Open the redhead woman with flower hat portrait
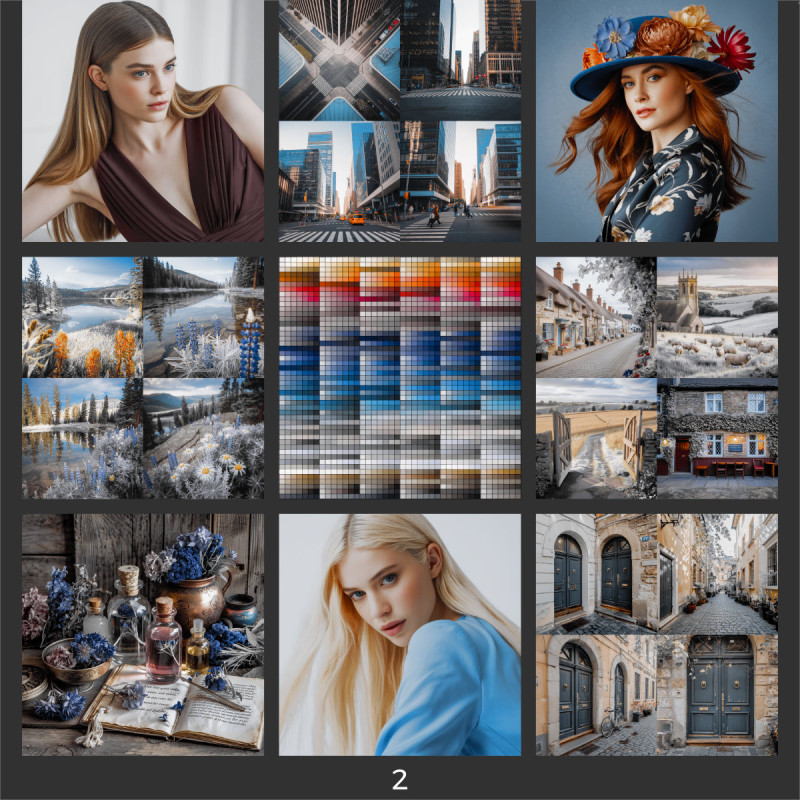The height and width of the screenshot is (800, 800). (x=657, y=120)
